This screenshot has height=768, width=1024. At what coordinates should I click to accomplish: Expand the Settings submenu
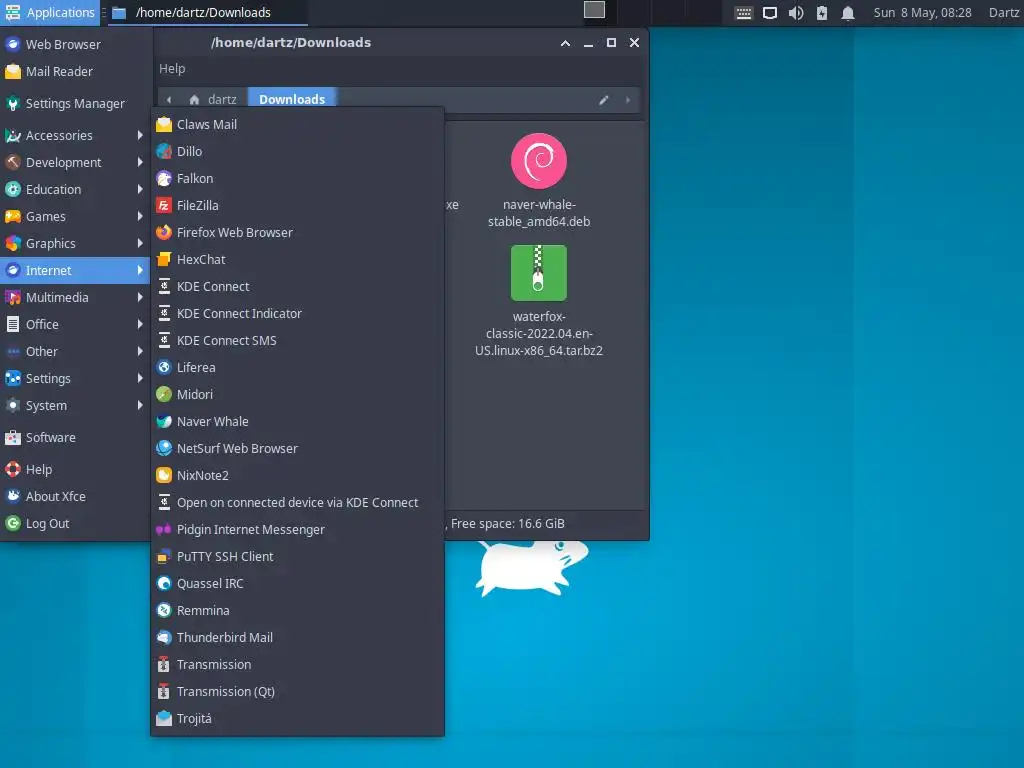tap(74, 378)
